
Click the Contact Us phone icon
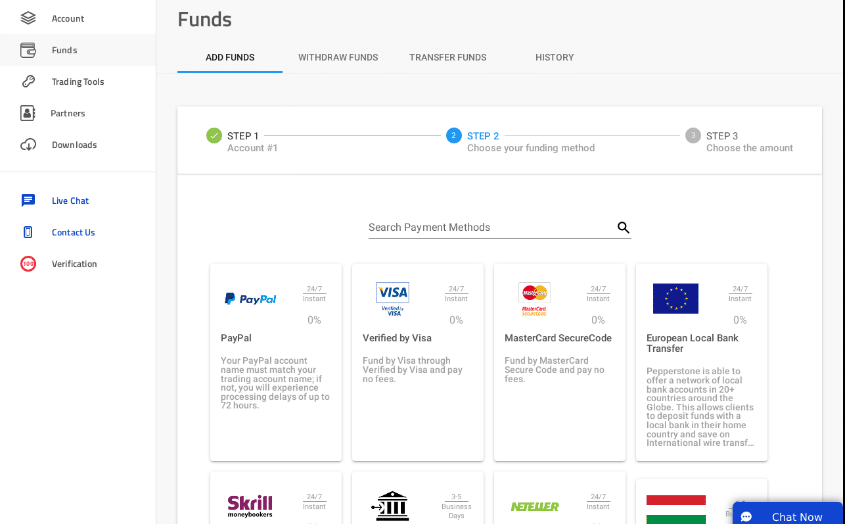(28, 232)
